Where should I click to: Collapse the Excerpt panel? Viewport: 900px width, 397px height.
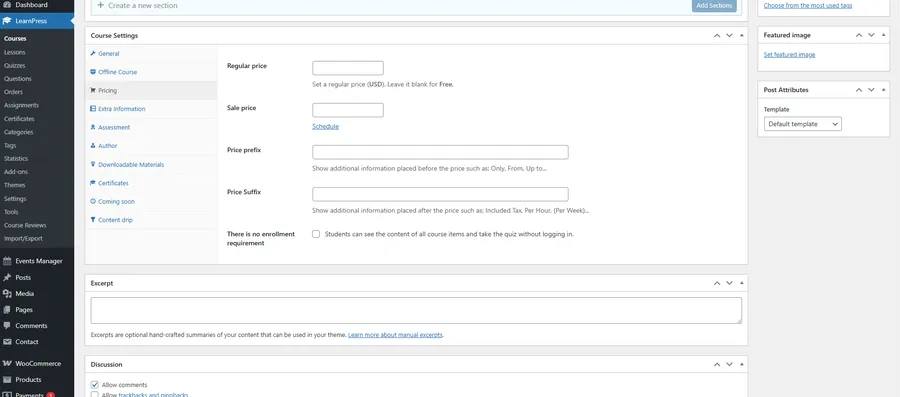[742, 283]
